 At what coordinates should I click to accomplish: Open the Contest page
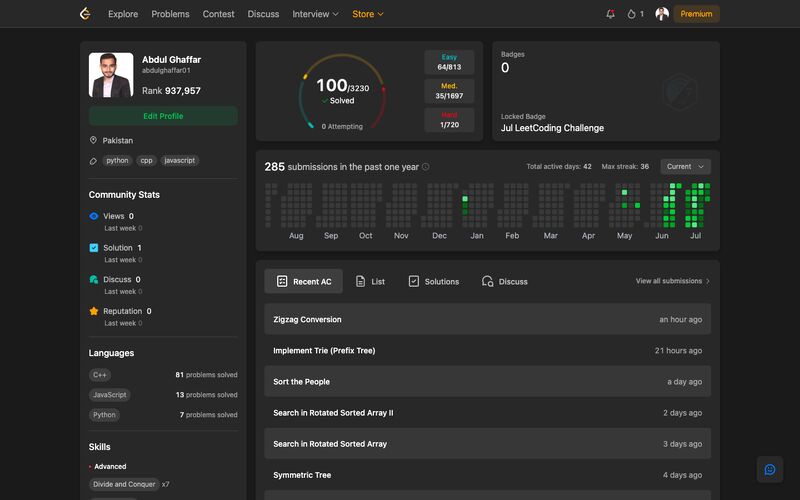tap(218, 14)
